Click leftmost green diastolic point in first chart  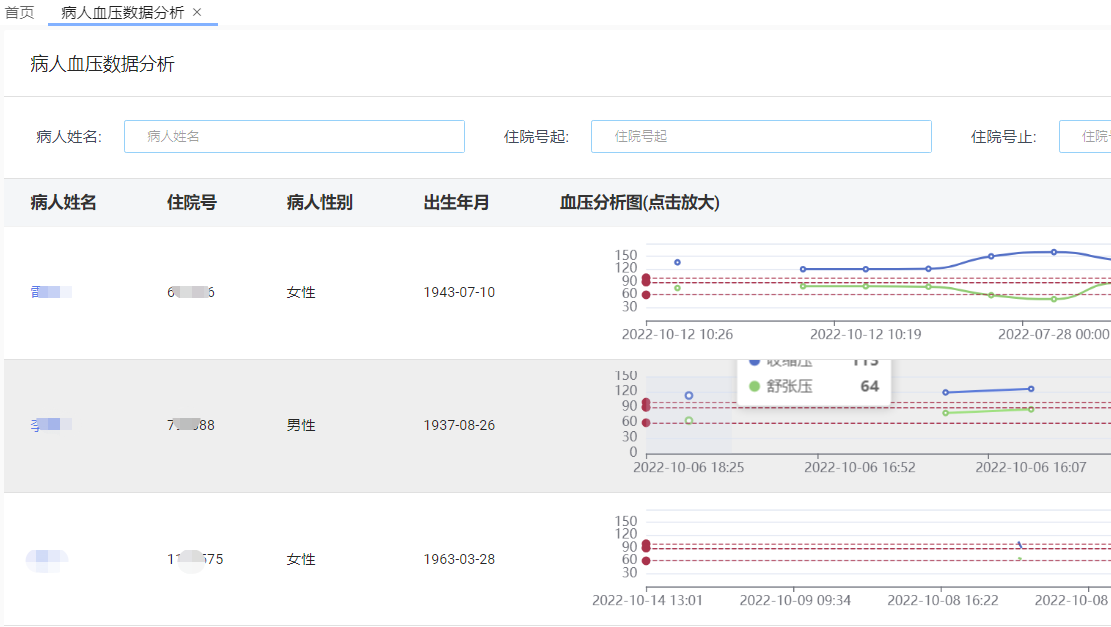[x=677, y=288]
